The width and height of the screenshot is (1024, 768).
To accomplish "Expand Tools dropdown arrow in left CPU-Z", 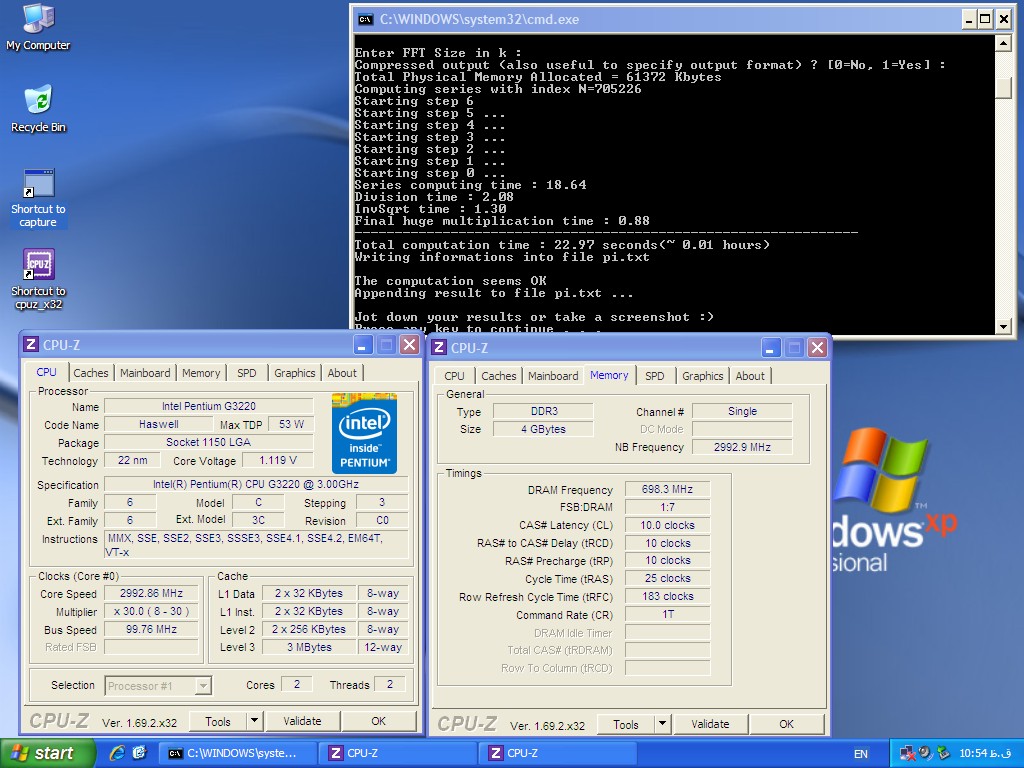I will [x=255, y=722].
